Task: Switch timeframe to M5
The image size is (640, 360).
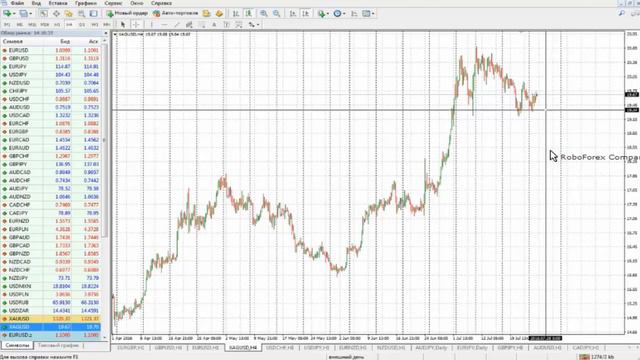Action: (x=19, y=24)
